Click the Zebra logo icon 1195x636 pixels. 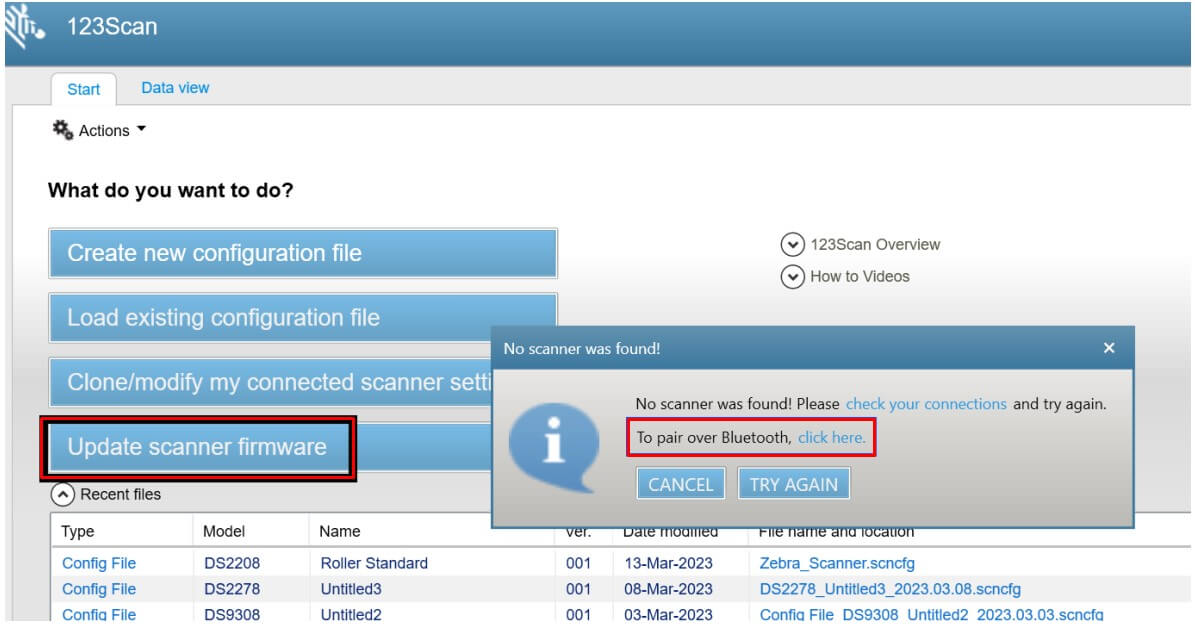24,27
